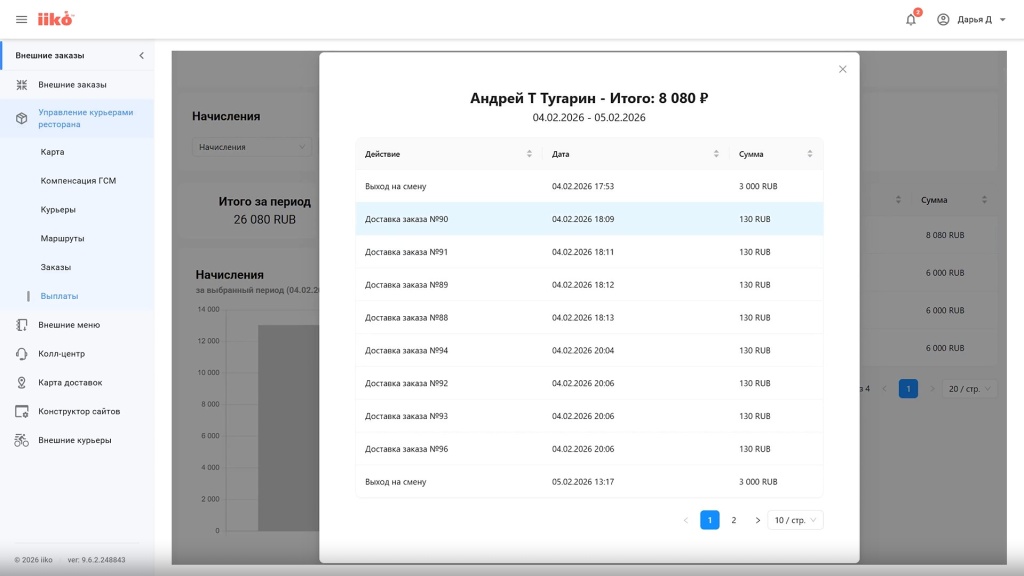Select row Доставка заказа №88
Viewport: 1024px width, 576px height.
click(589, 317)
